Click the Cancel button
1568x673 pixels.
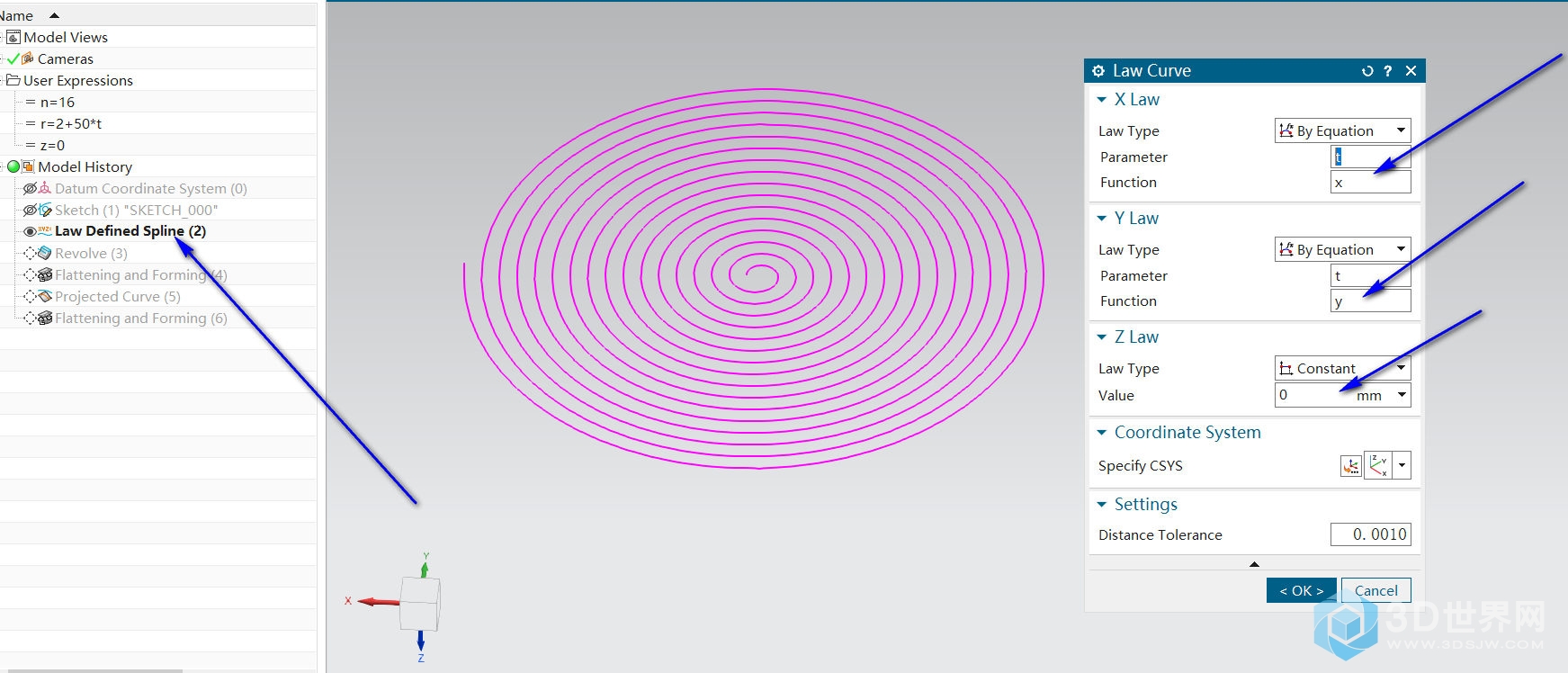(x=1376, y=590)
